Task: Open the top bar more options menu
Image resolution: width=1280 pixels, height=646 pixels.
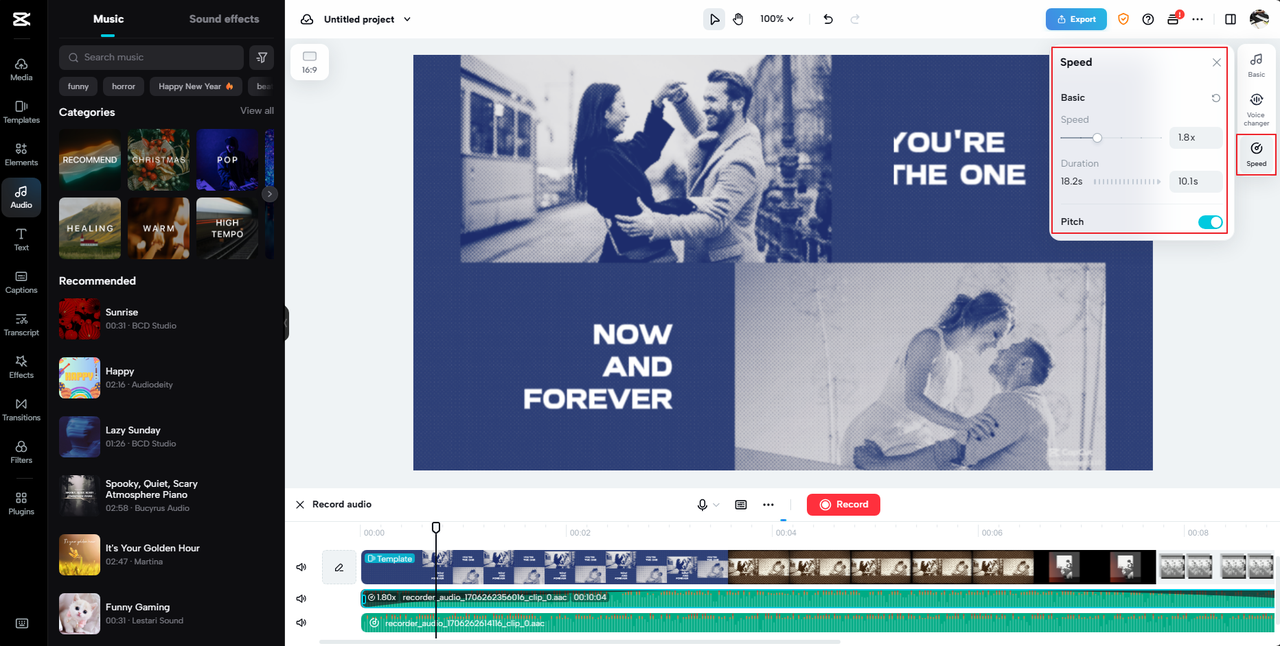Action: click(1198, 19)
